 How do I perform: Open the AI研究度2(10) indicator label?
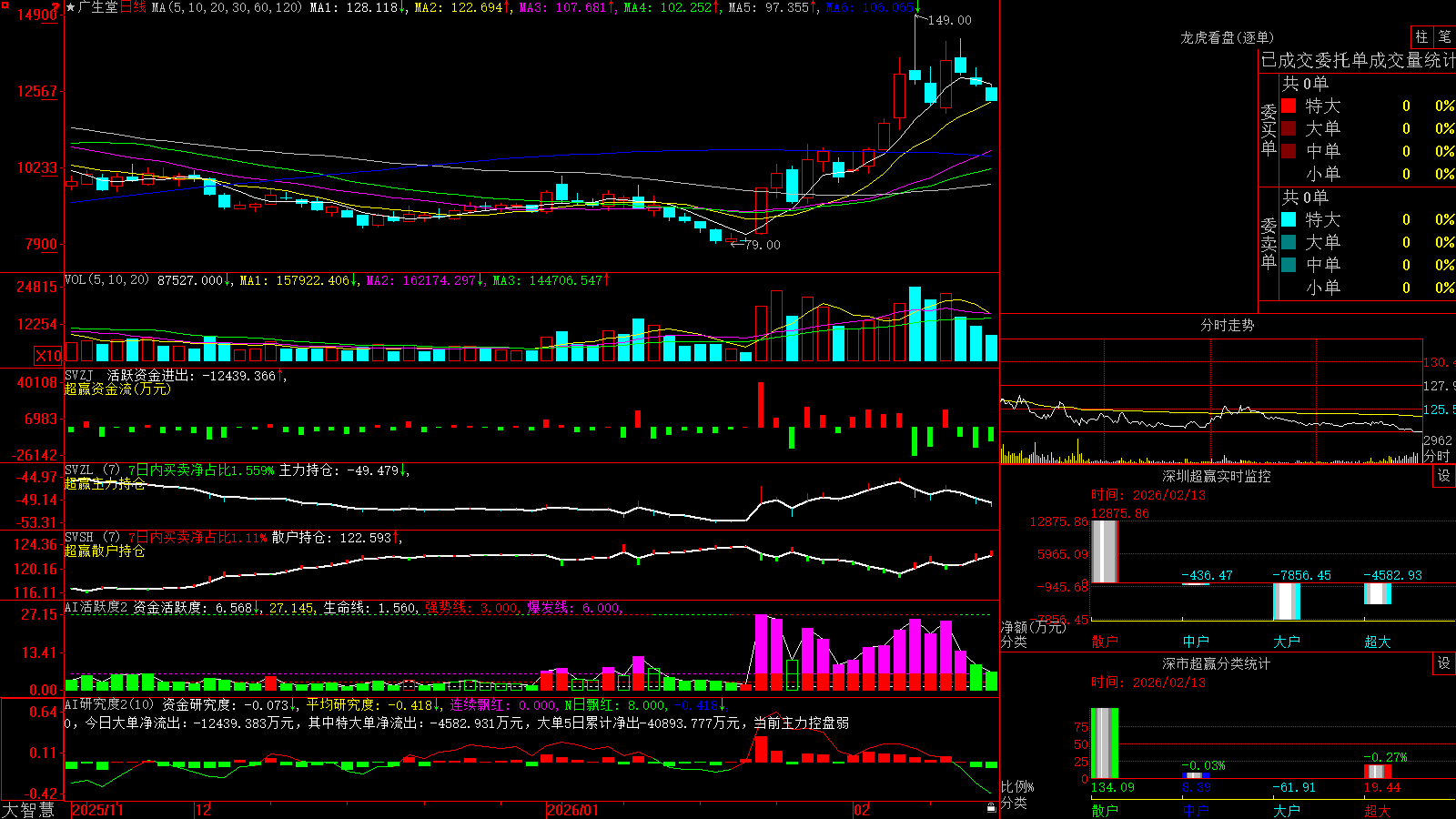tap(109, 704)
